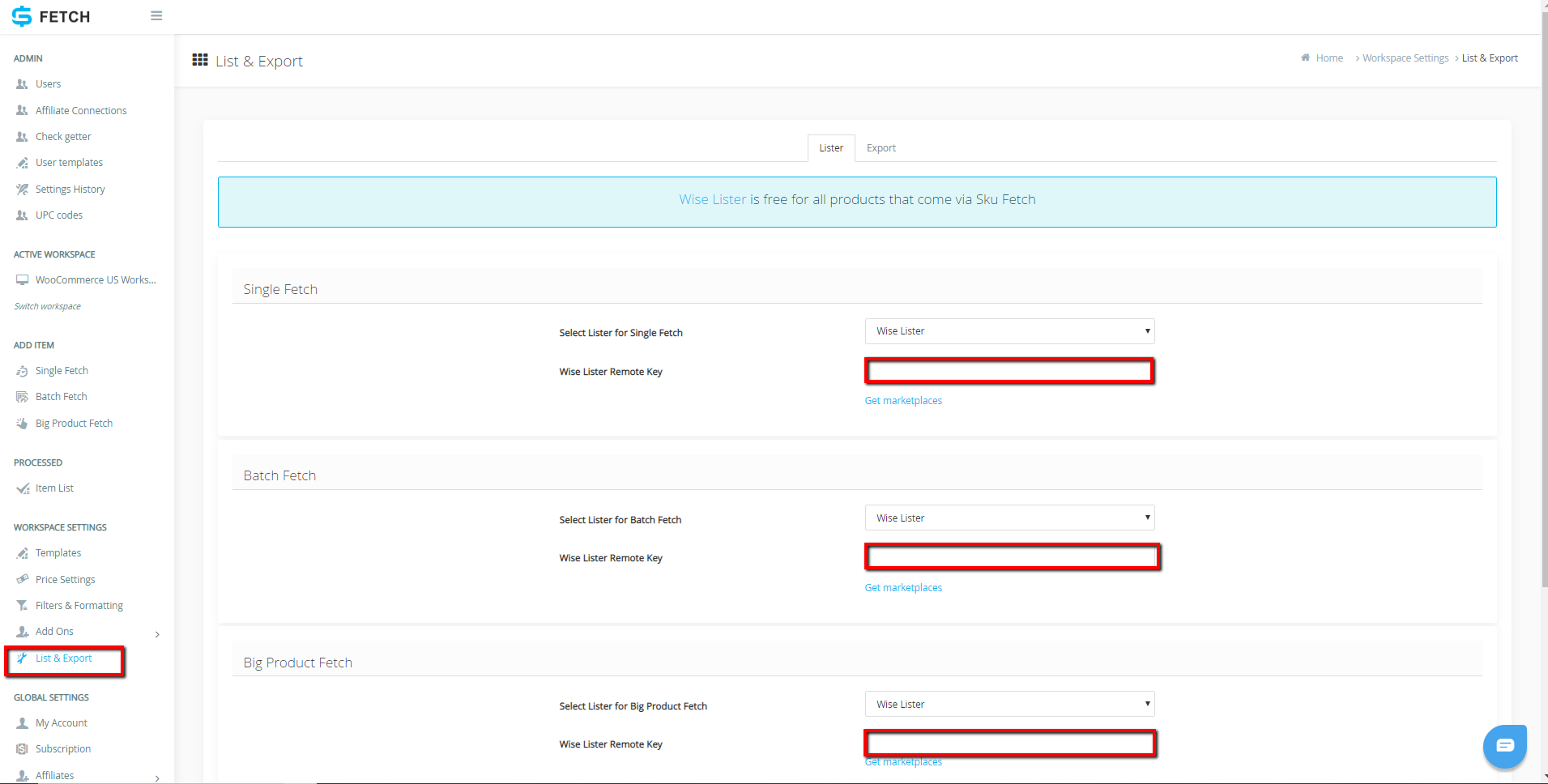Click the page vertical scrollbar
Image resolution: width=1548 pixels, height=784 pixels.
click(x=1545, y=300)
